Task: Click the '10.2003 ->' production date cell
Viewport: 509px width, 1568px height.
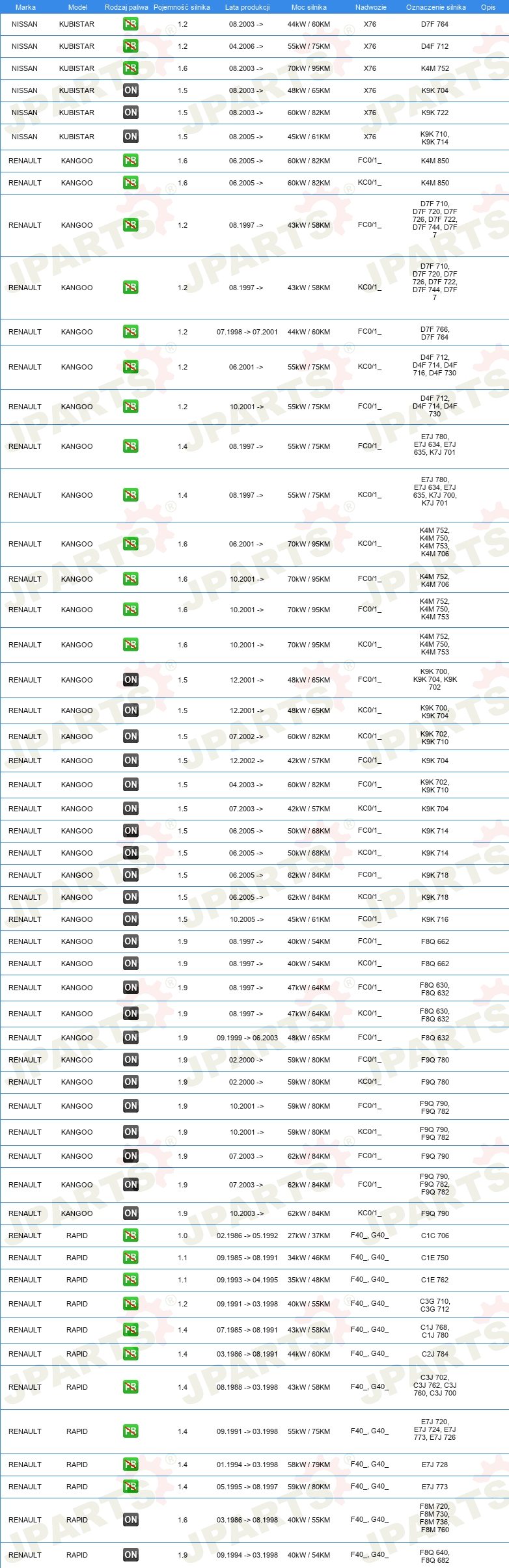Action: [x=247, y=1213]
